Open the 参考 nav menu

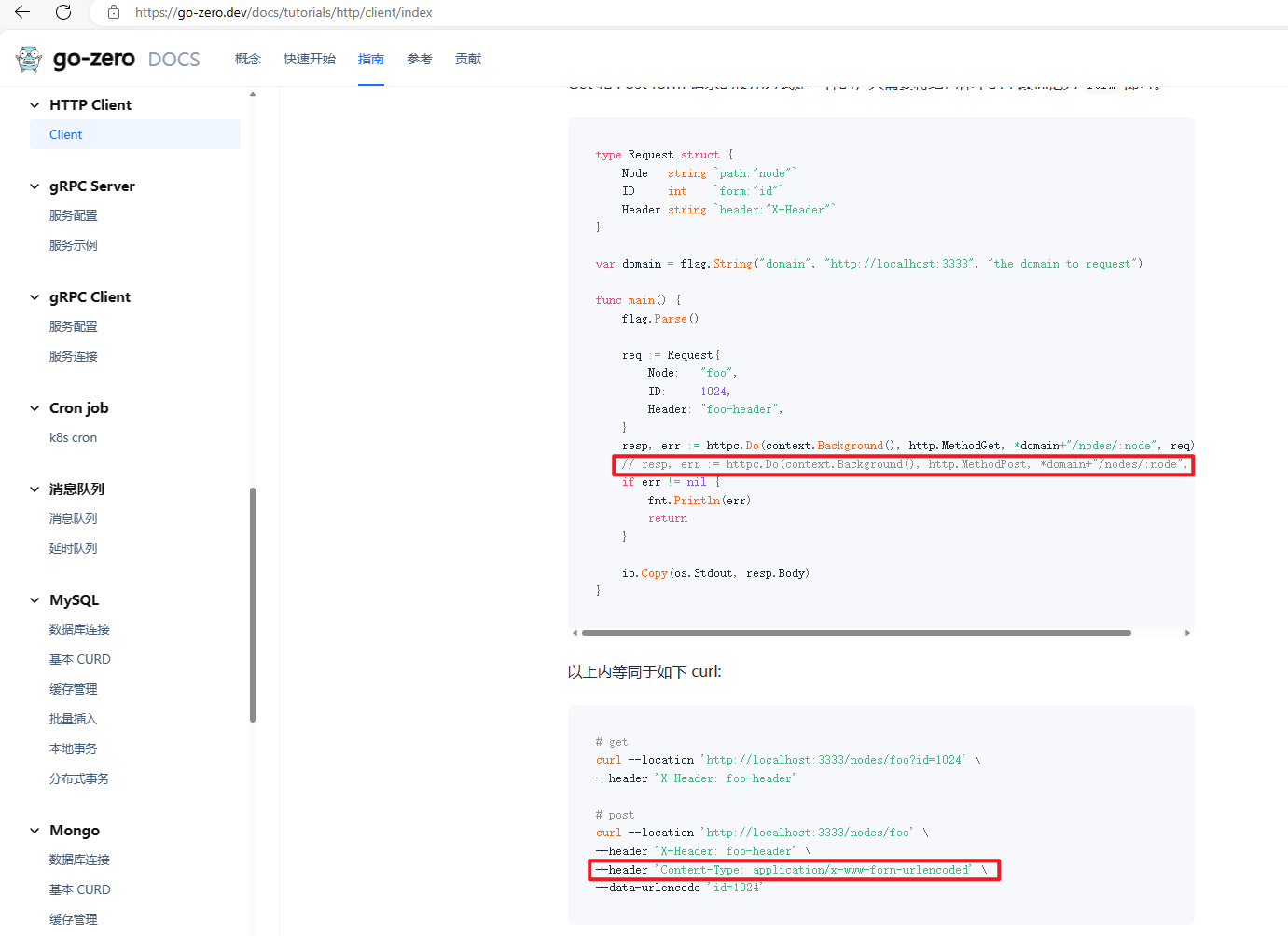[420, 59]
